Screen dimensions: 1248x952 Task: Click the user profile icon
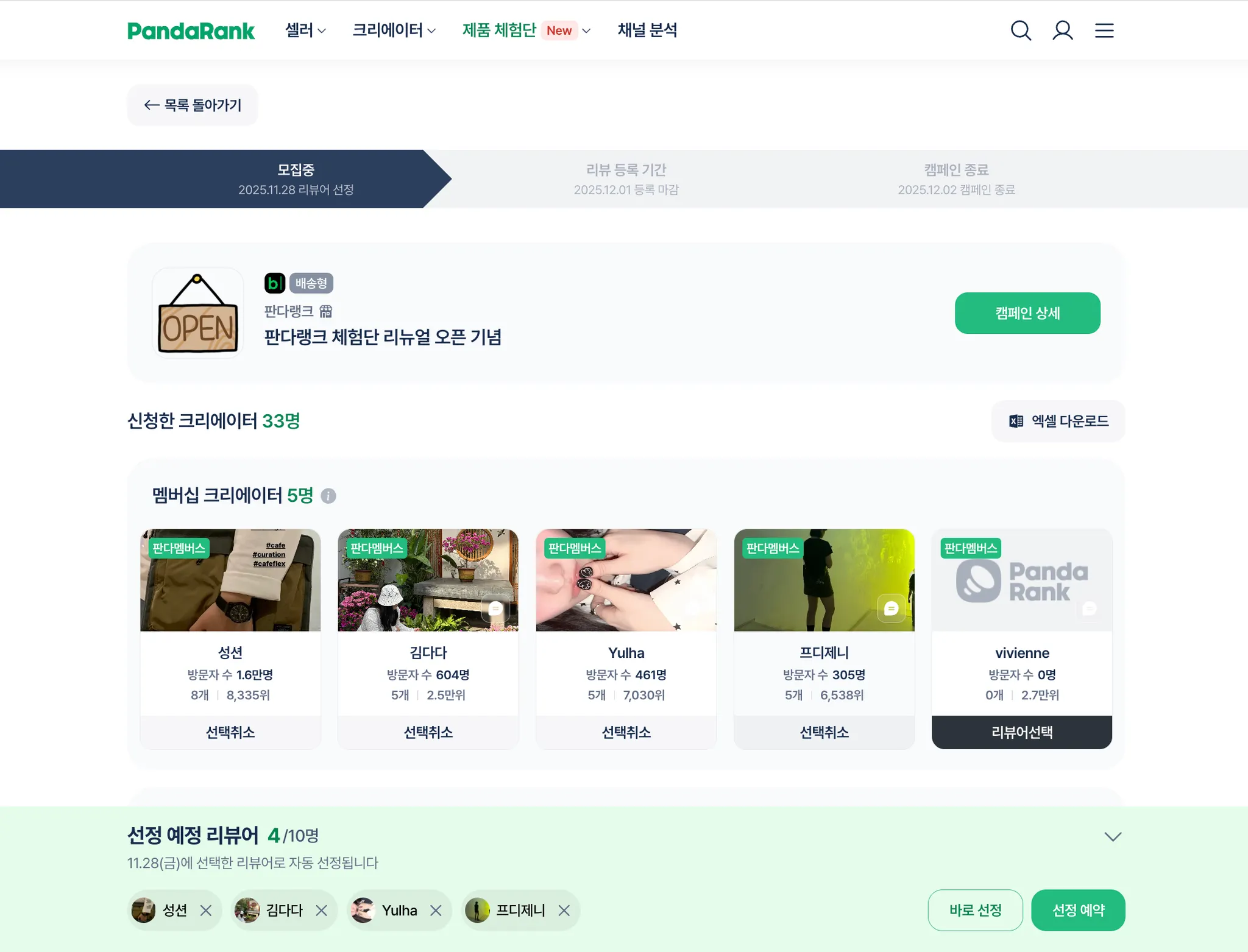pos(1063,30)
